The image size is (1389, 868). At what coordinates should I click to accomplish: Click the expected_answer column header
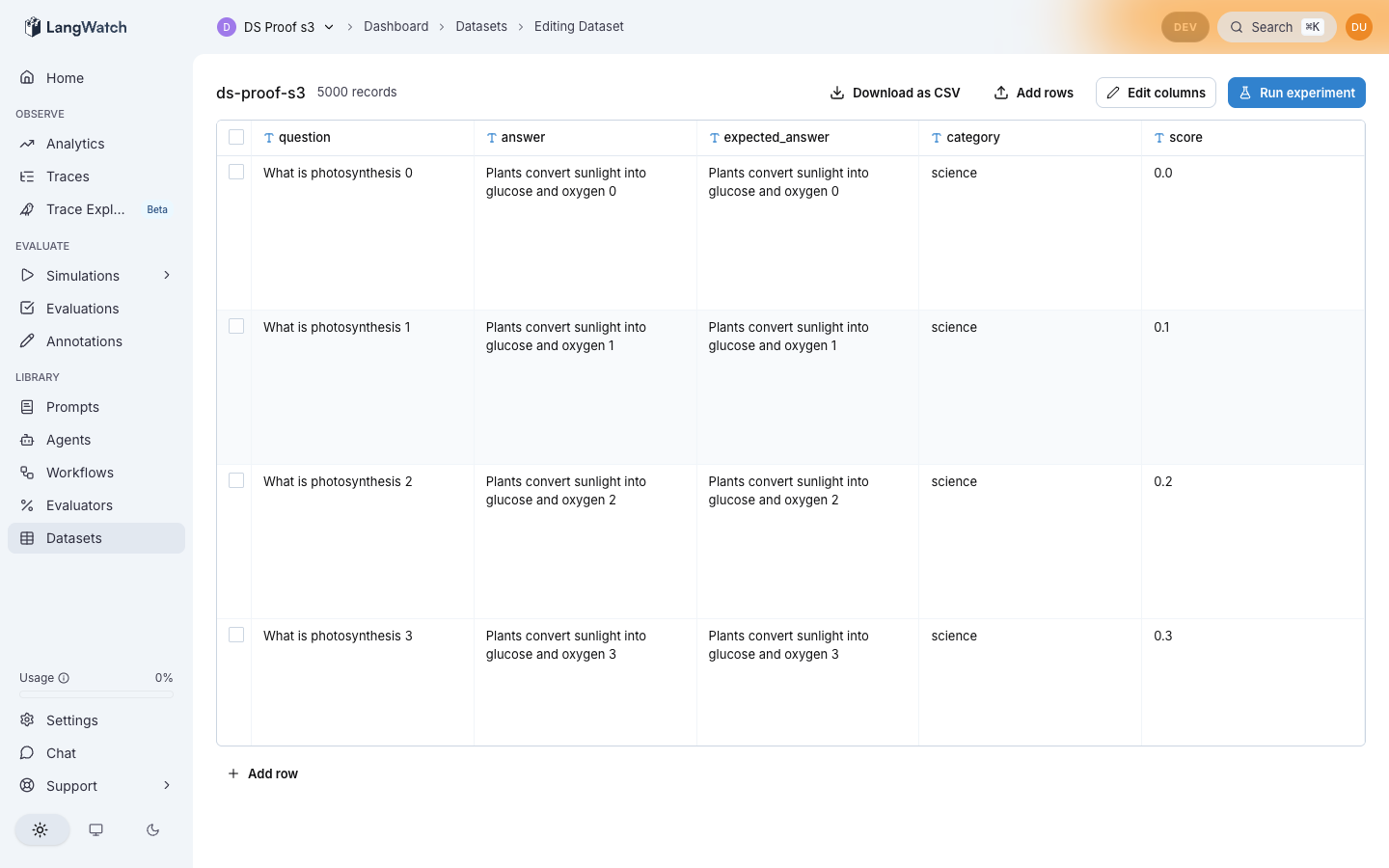click(807, 138)
